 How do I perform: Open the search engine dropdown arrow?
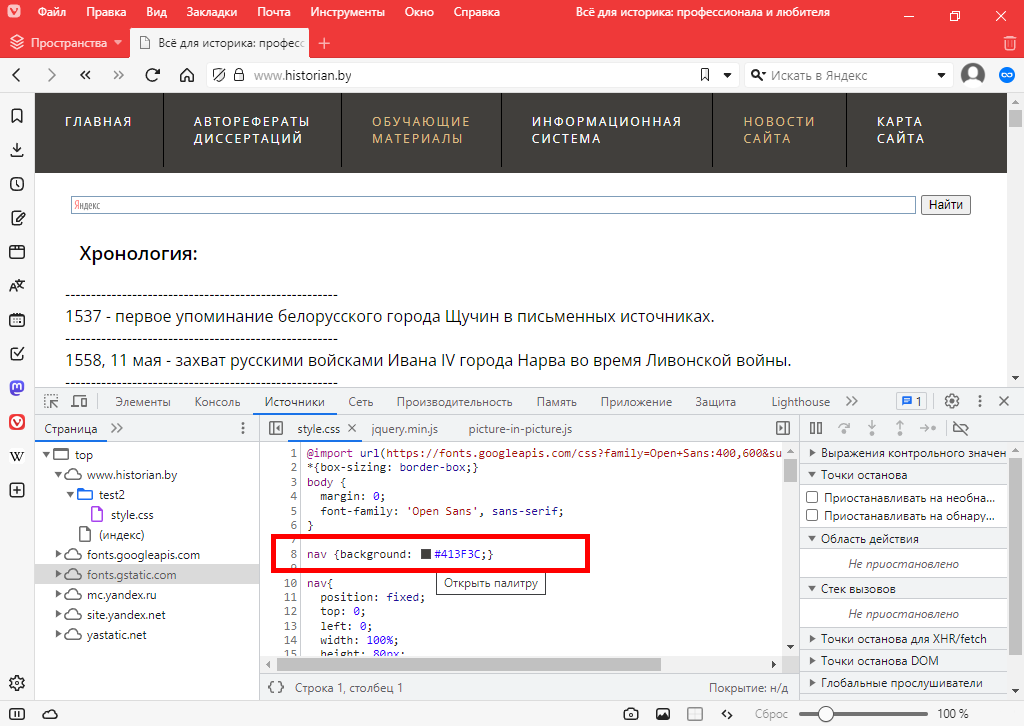(x=941, y=75)
